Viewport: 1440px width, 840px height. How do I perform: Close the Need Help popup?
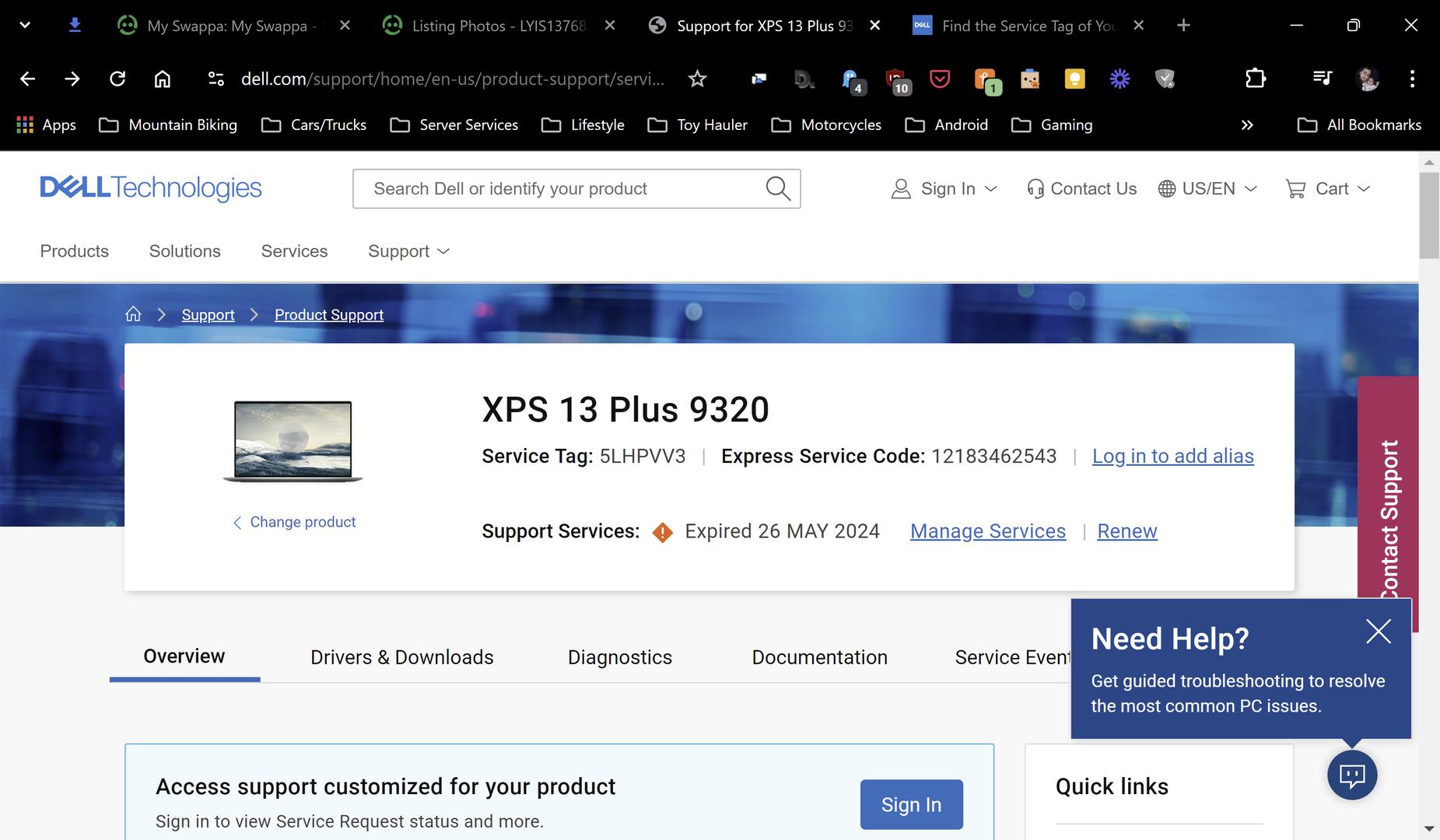click(x=1378, y=632)
